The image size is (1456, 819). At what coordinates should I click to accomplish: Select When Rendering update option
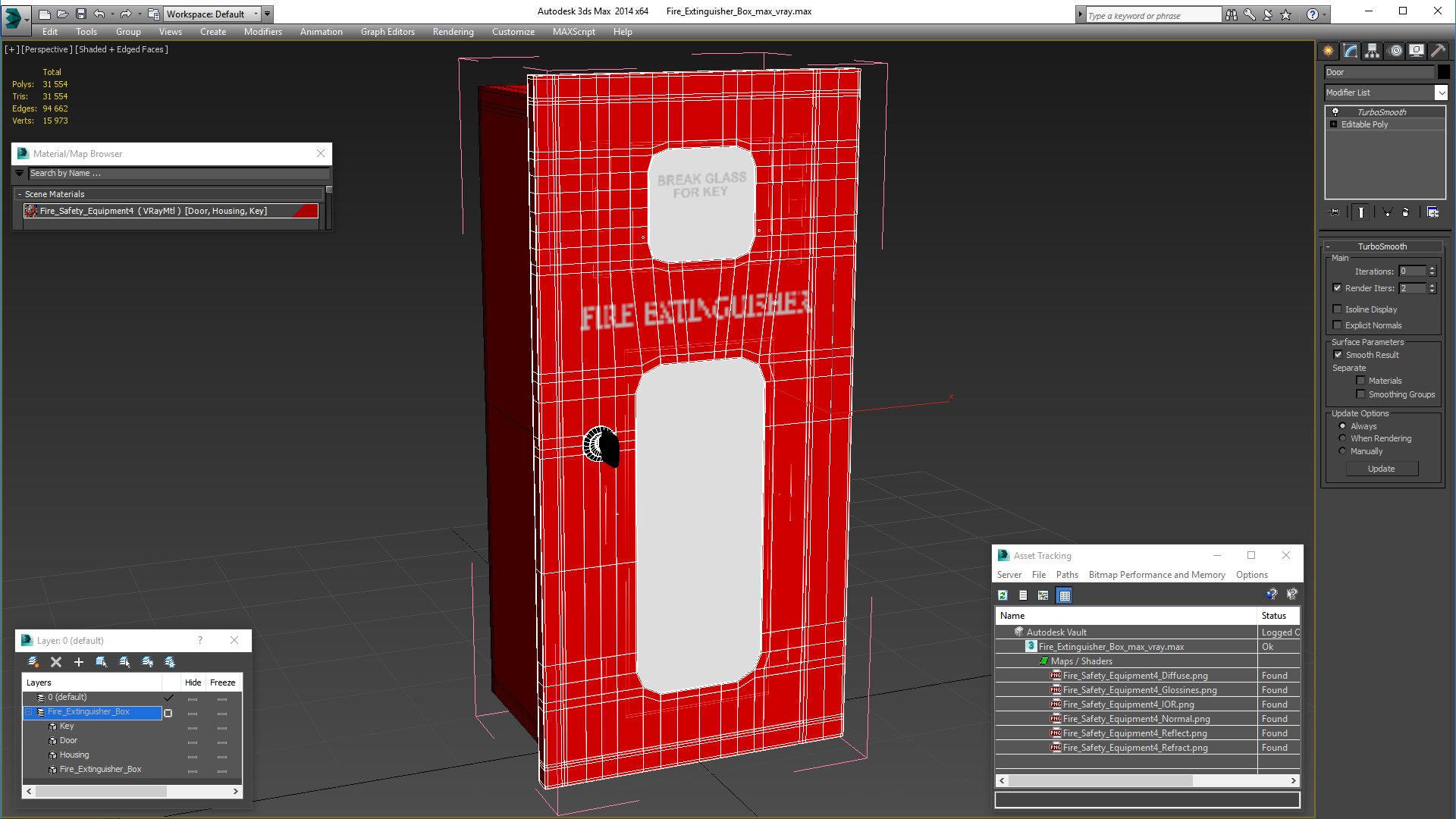point(1342,438)
